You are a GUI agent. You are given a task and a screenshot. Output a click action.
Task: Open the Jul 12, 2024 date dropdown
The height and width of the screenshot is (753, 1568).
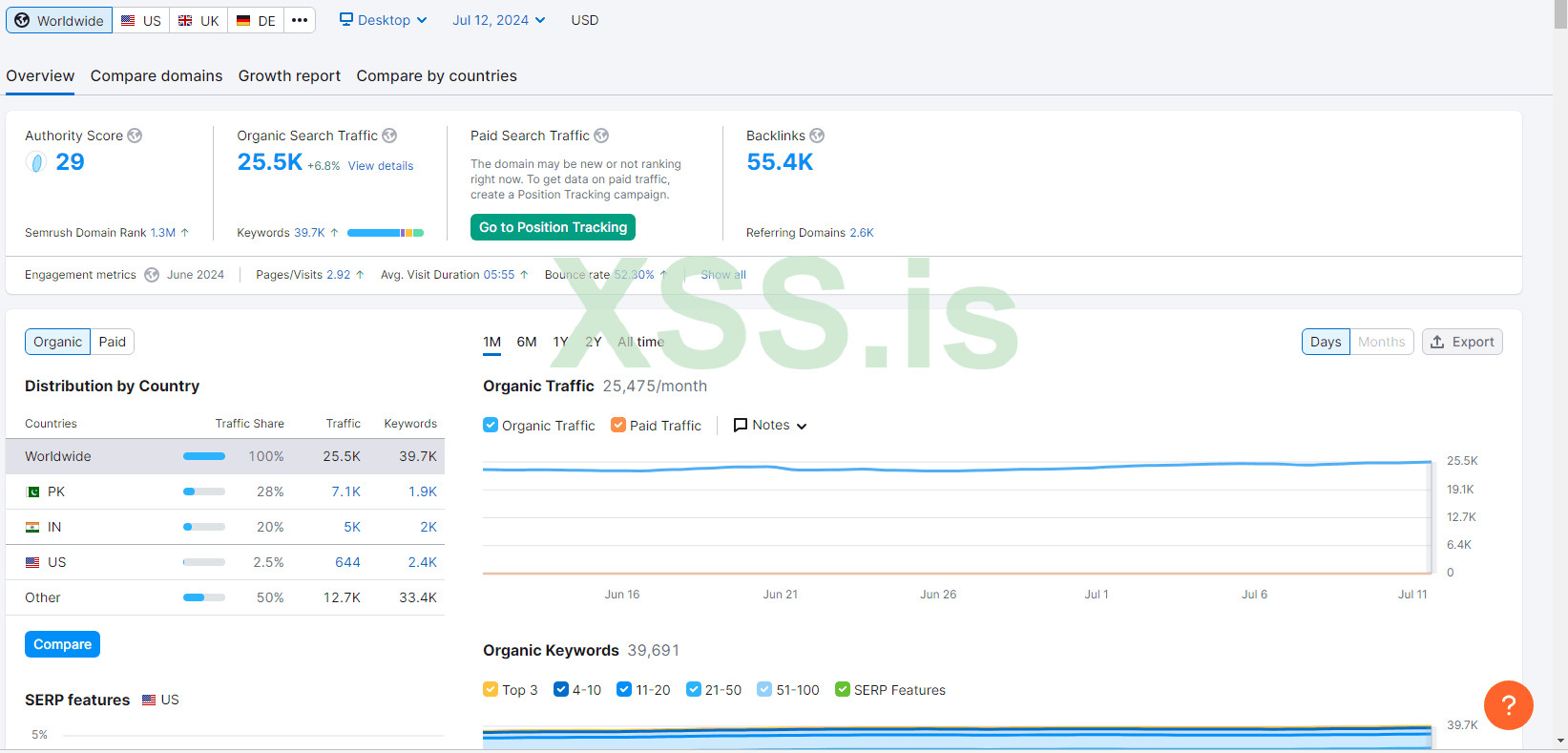(499, 20)
